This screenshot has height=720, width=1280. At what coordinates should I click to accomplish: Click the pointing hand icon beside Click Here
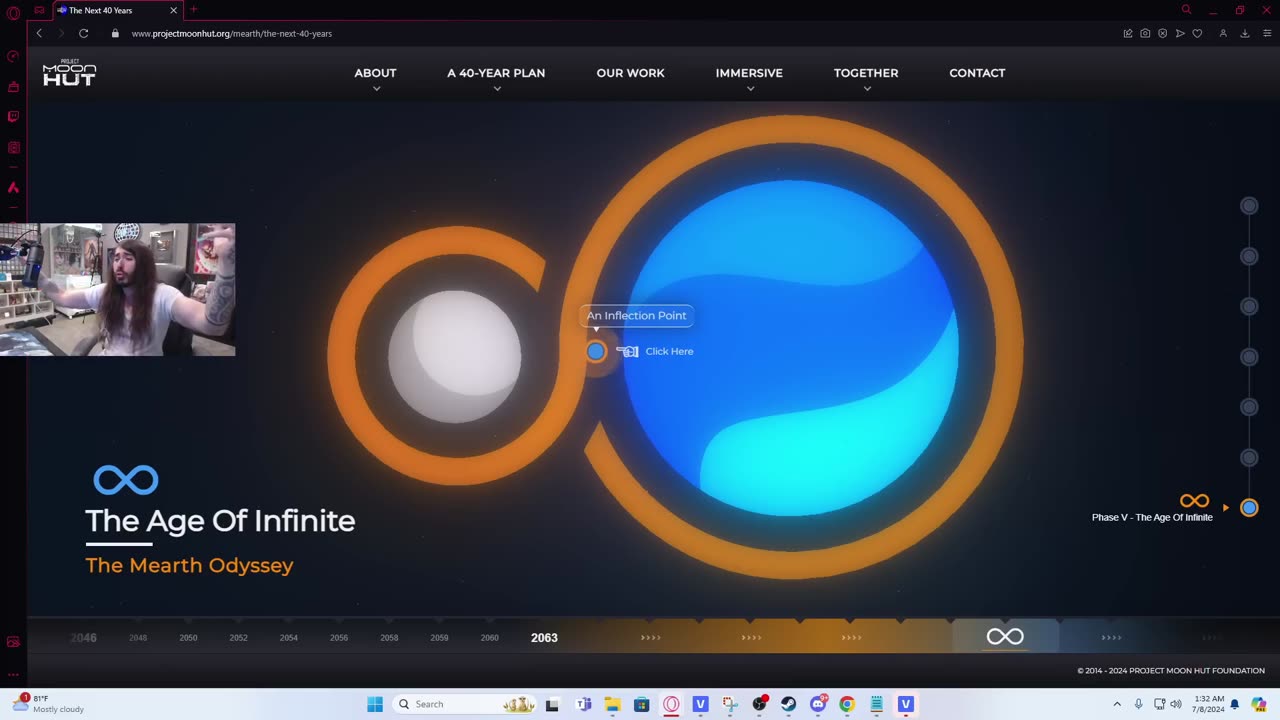coord(627,351)
